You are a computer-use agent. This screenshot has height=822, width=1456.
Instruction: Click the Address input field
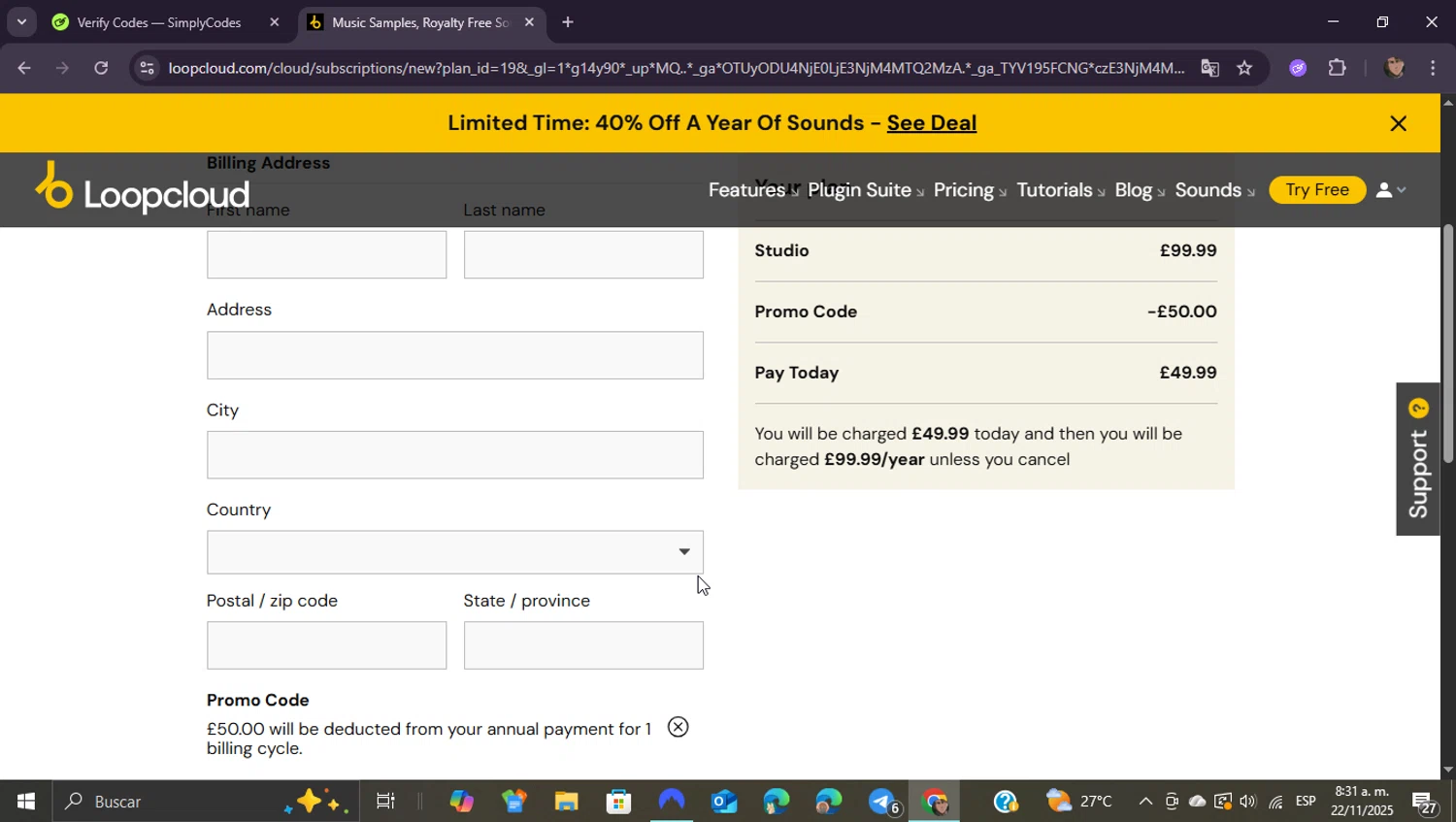[x=454, y=355]
